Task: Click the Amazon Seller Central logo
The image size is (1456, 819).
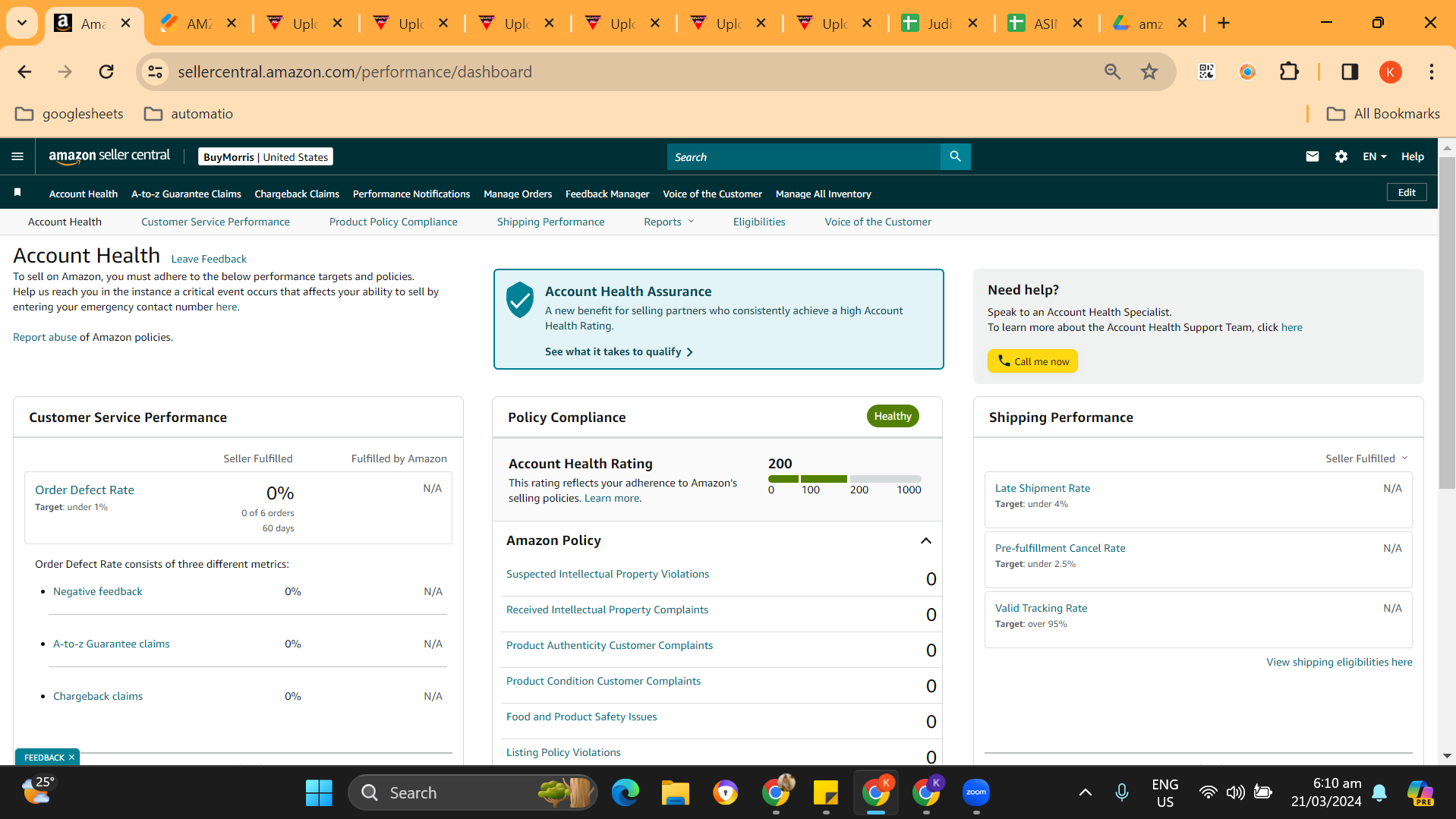Action: tap(109, 156)
